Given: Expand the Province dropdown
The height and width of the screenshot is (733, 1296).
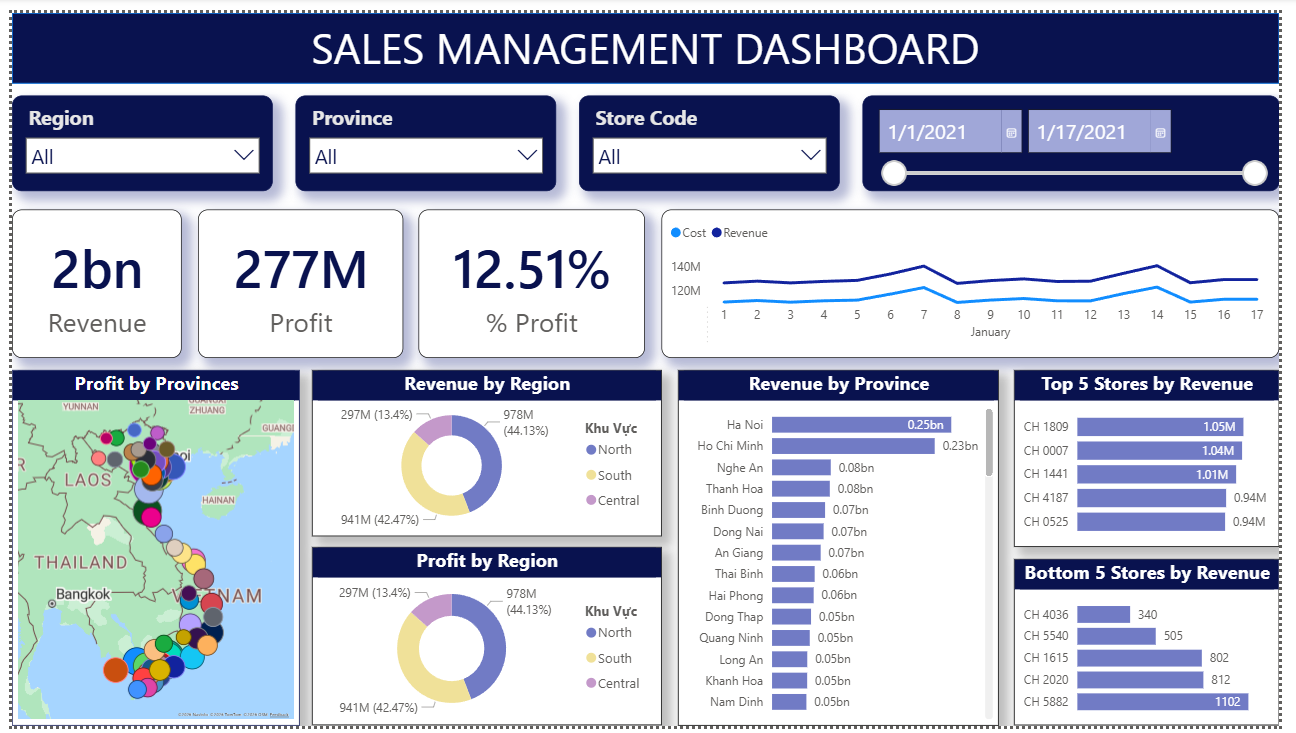Looking at the screenshot, I should (527, 156).
